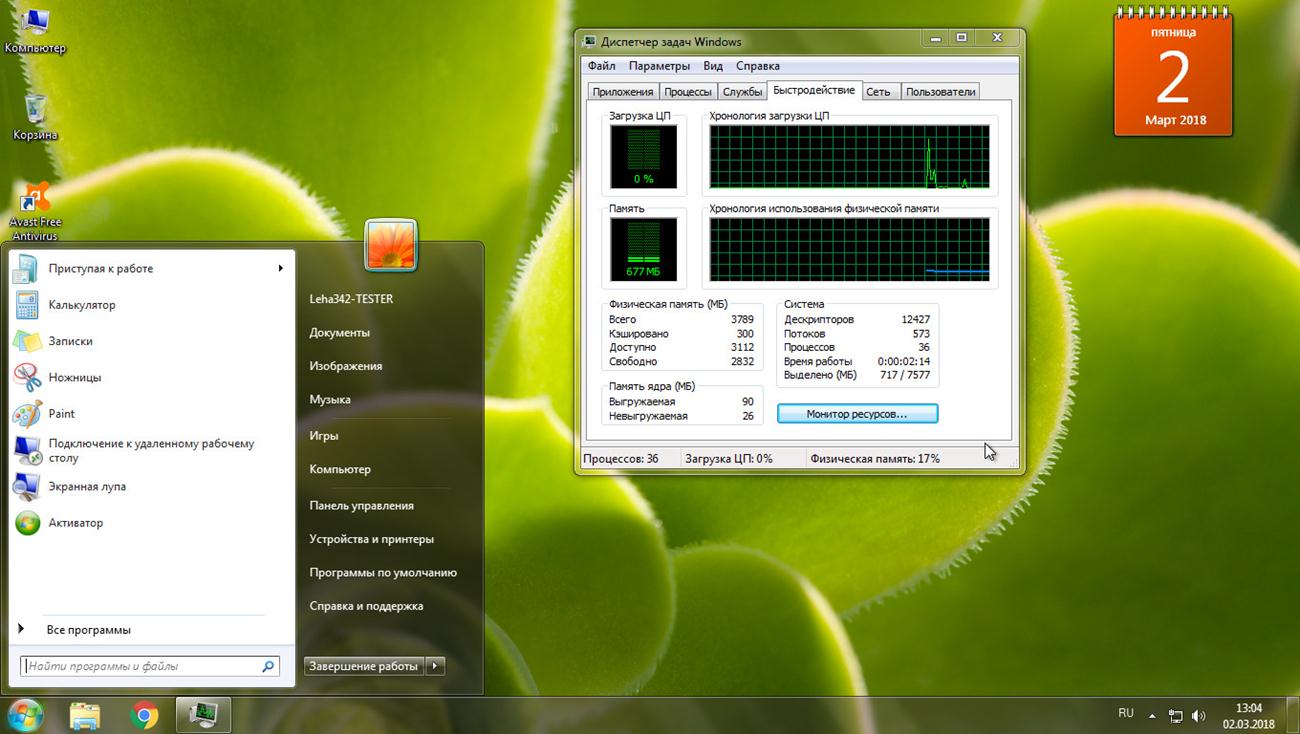This screenshot has height=734, width=1300.
Task: Launch Paint from the Start menu
Action: tap(27, 414)
